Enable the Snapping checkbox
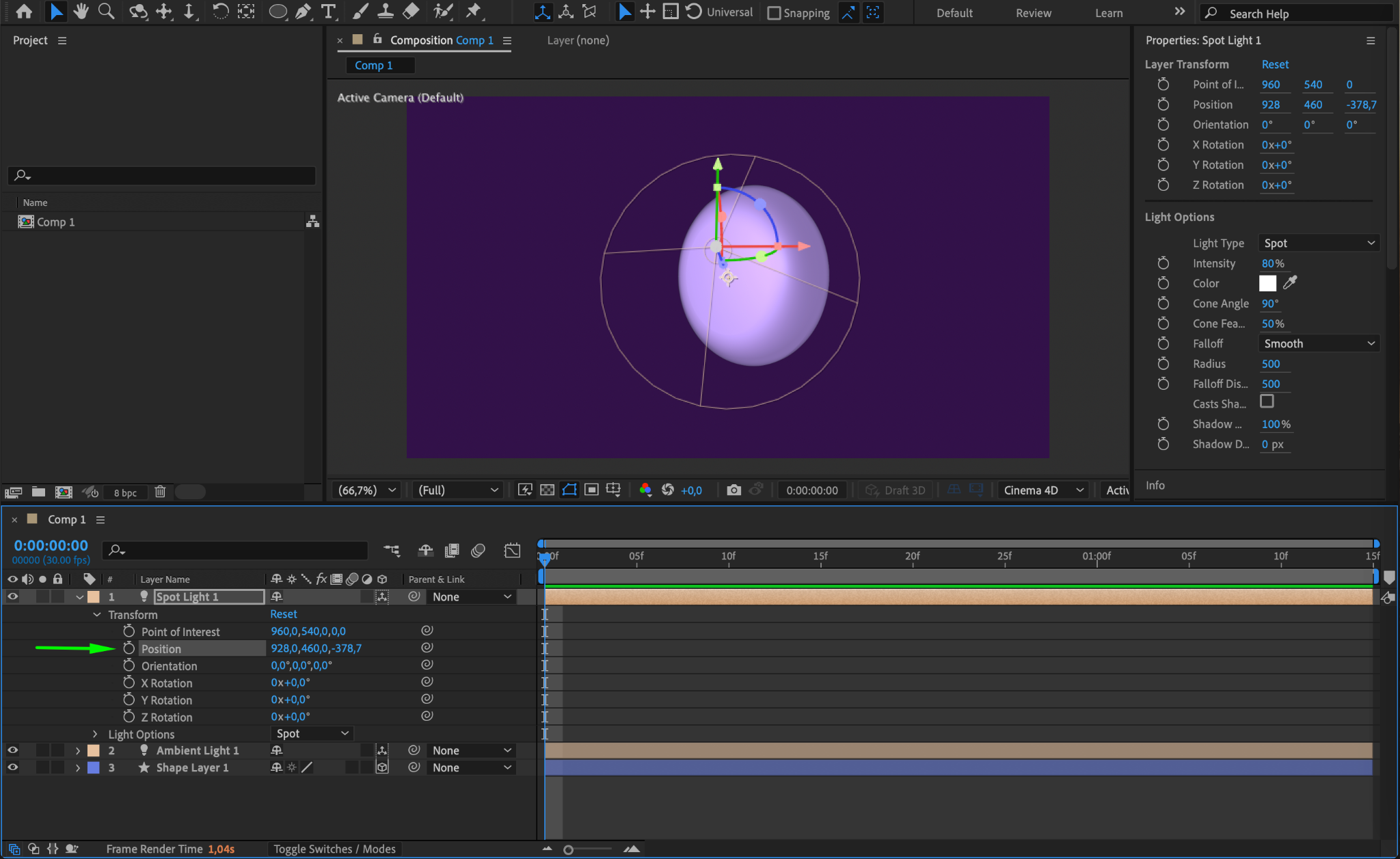1400x859 pixels. [x=774, y=13]
